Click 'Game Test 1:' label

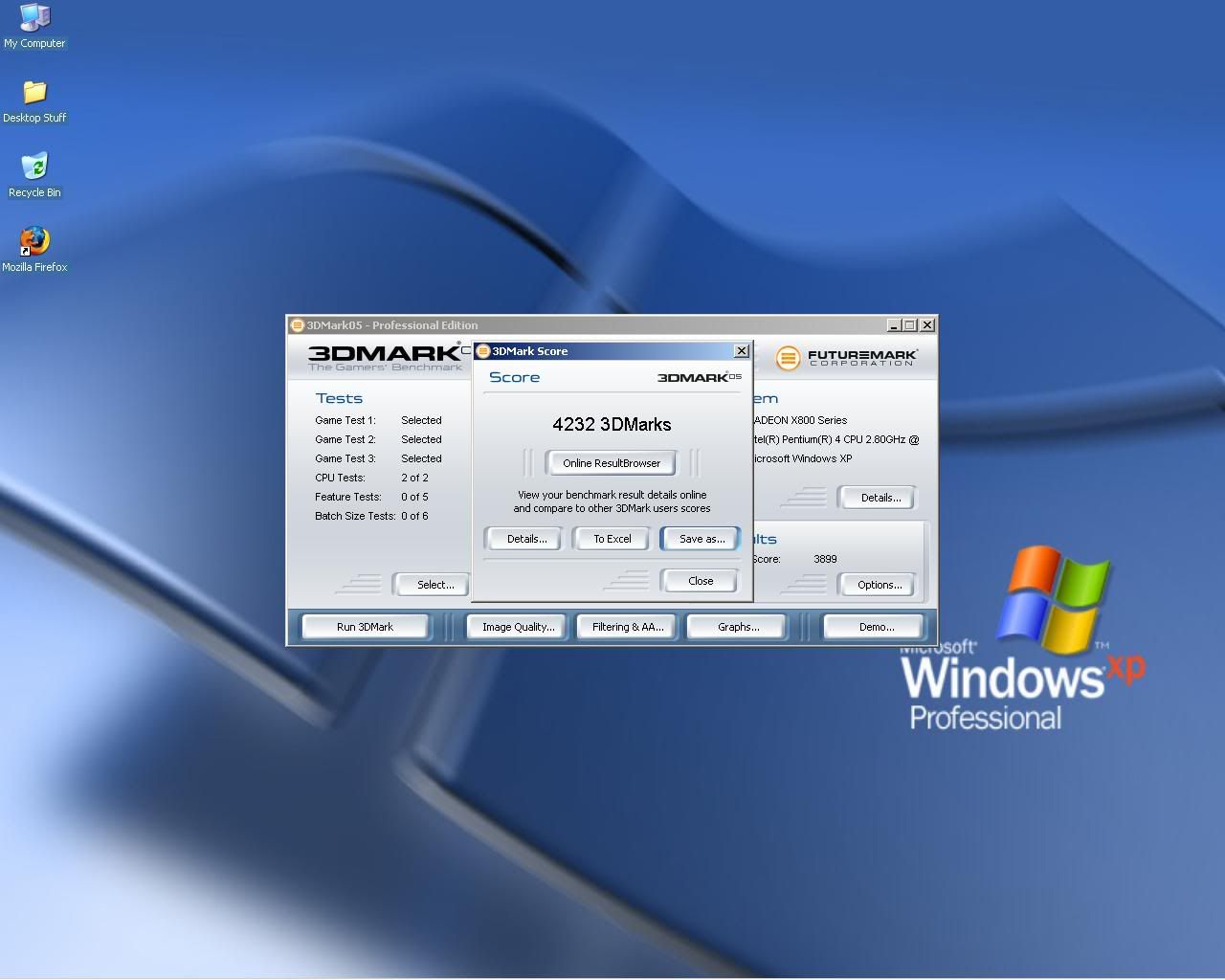(x=345, y=420)
